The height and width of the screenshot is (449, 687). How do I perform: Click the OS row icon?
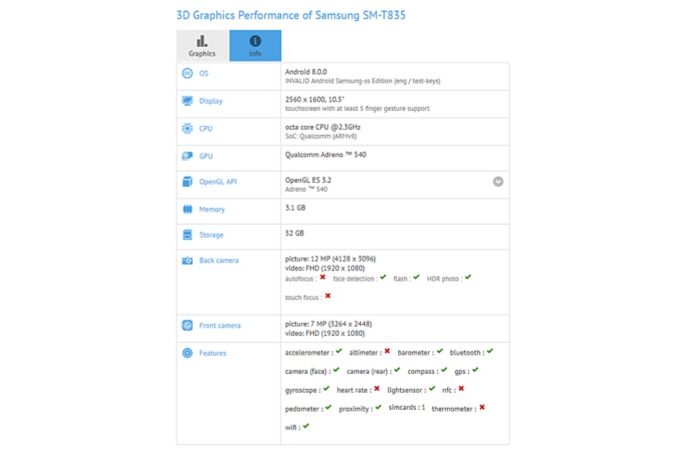coord(187,73)
